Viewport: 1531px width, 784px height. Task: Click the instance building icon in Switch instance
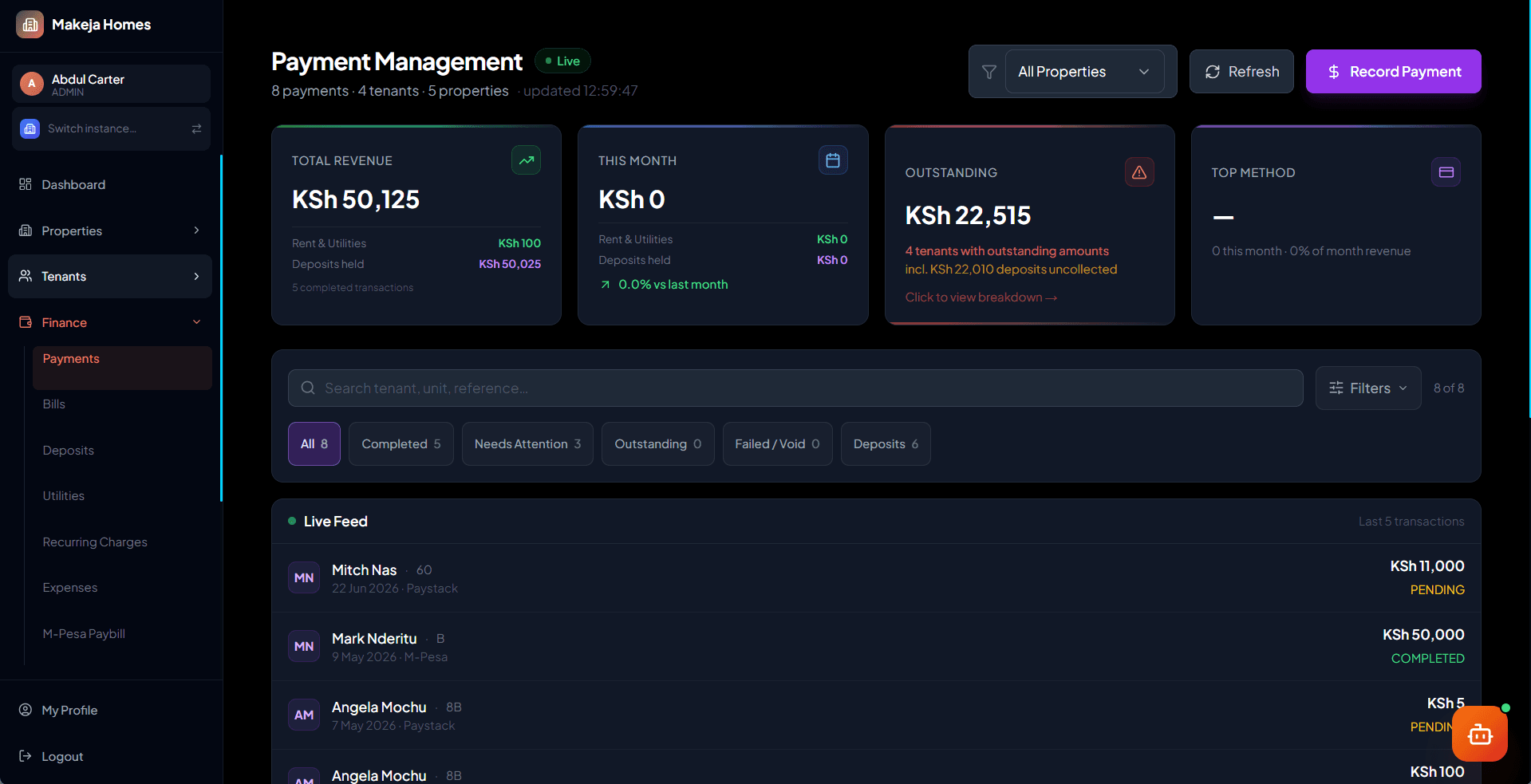pyautogui.click(x=30, y=128)
